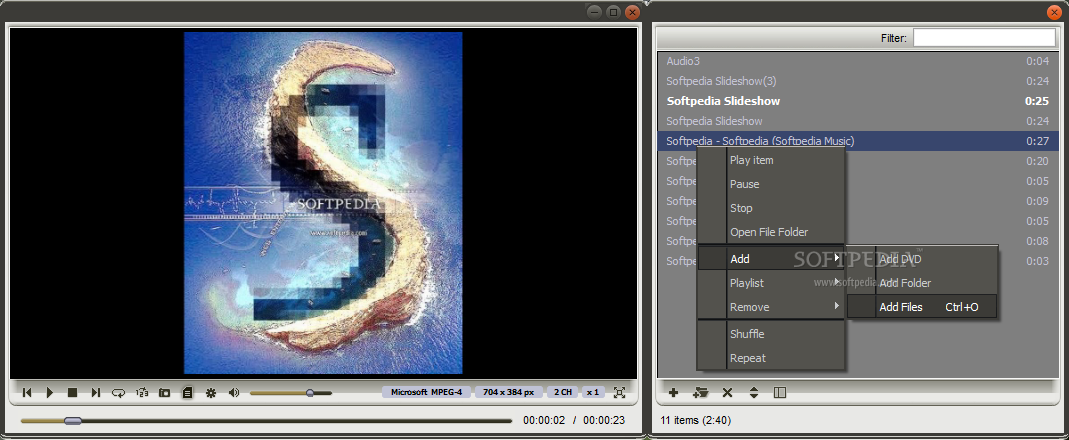Mute audio with the speaker icon
The image size is (1069, 440).
(234, 392)
